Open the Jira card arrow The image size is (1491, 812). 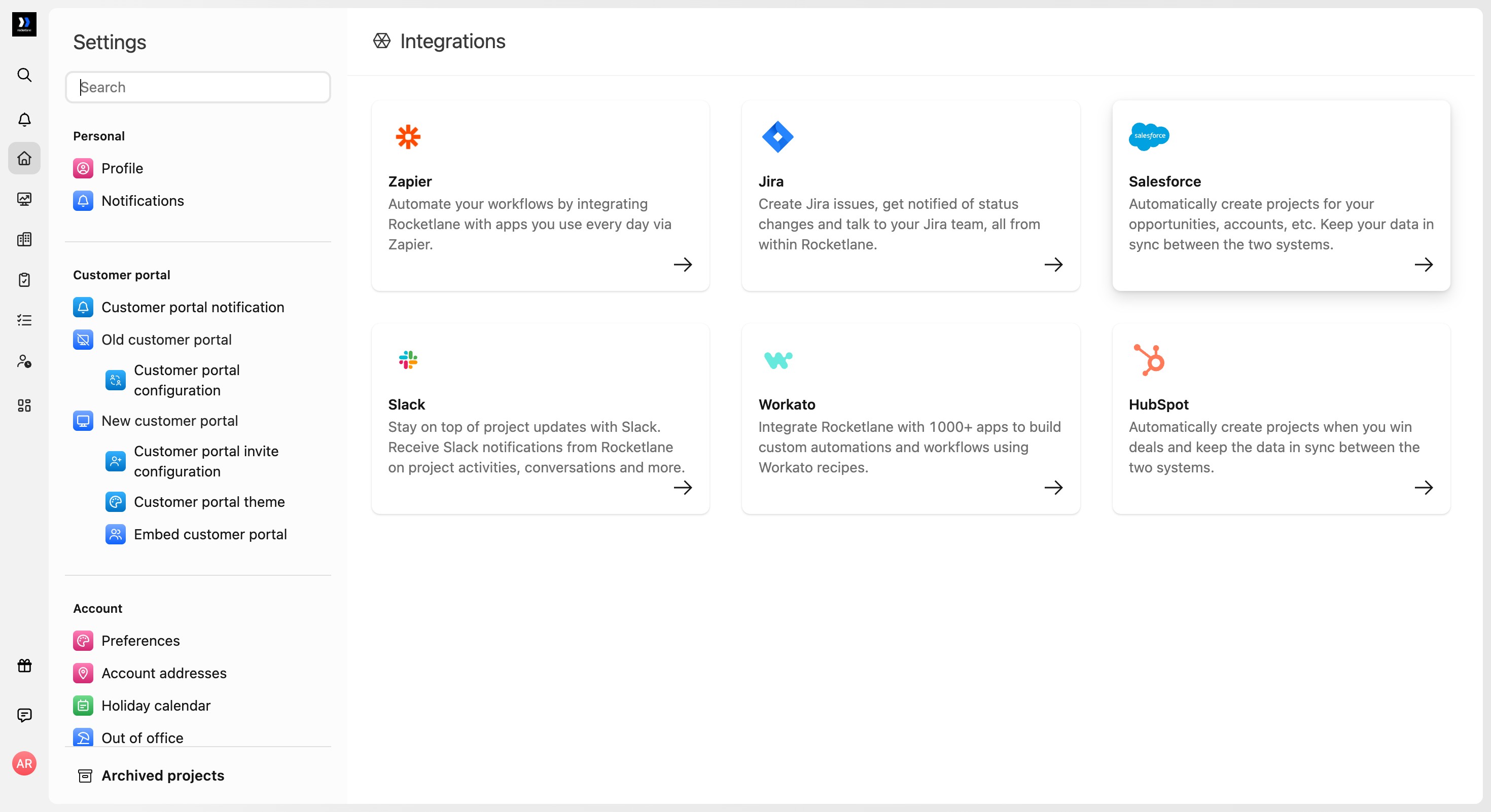point(1053,265)
